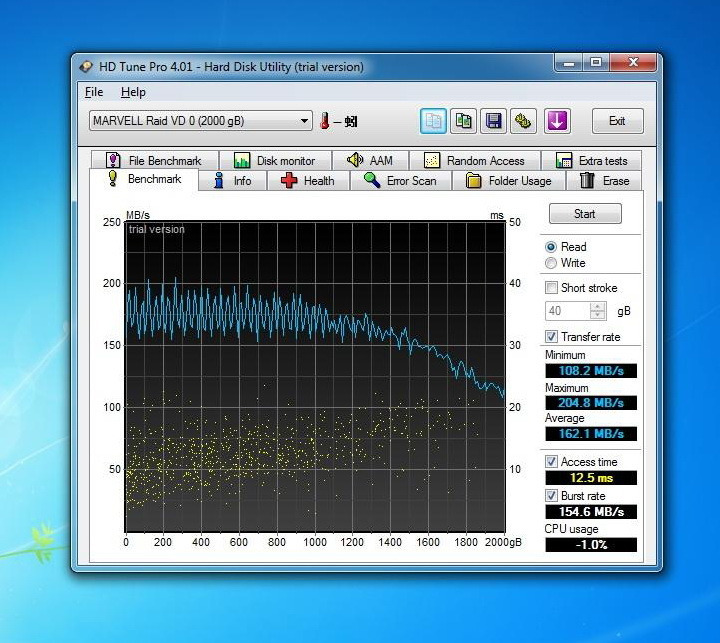Open the Error Scan tab
Screen dimensions: 720x643
[x=401, y=180]
